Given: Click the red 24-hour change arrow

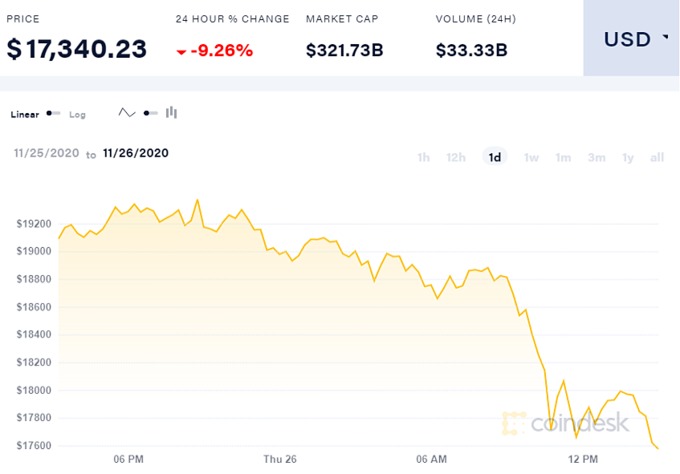Looking at the screenshot, I should click(181, 50).
